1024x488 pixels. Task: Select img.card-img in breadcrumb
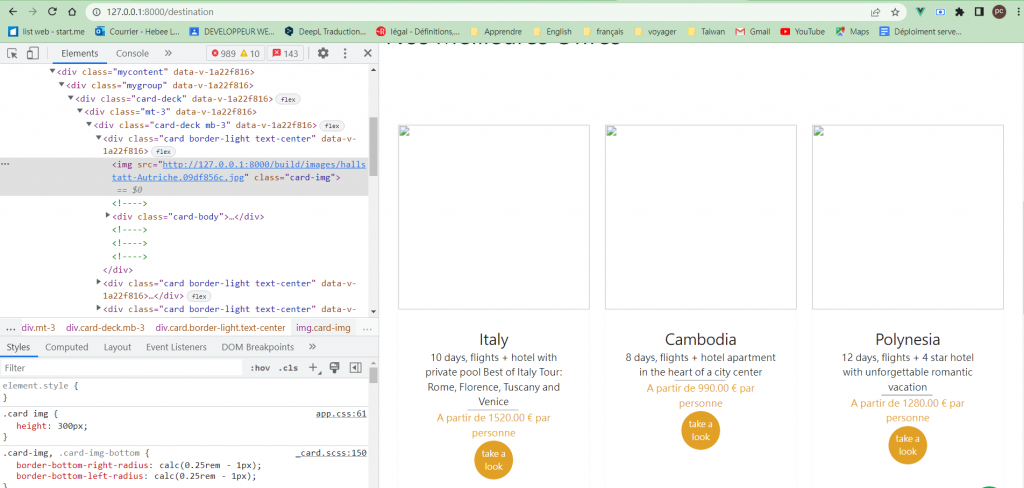324,328
